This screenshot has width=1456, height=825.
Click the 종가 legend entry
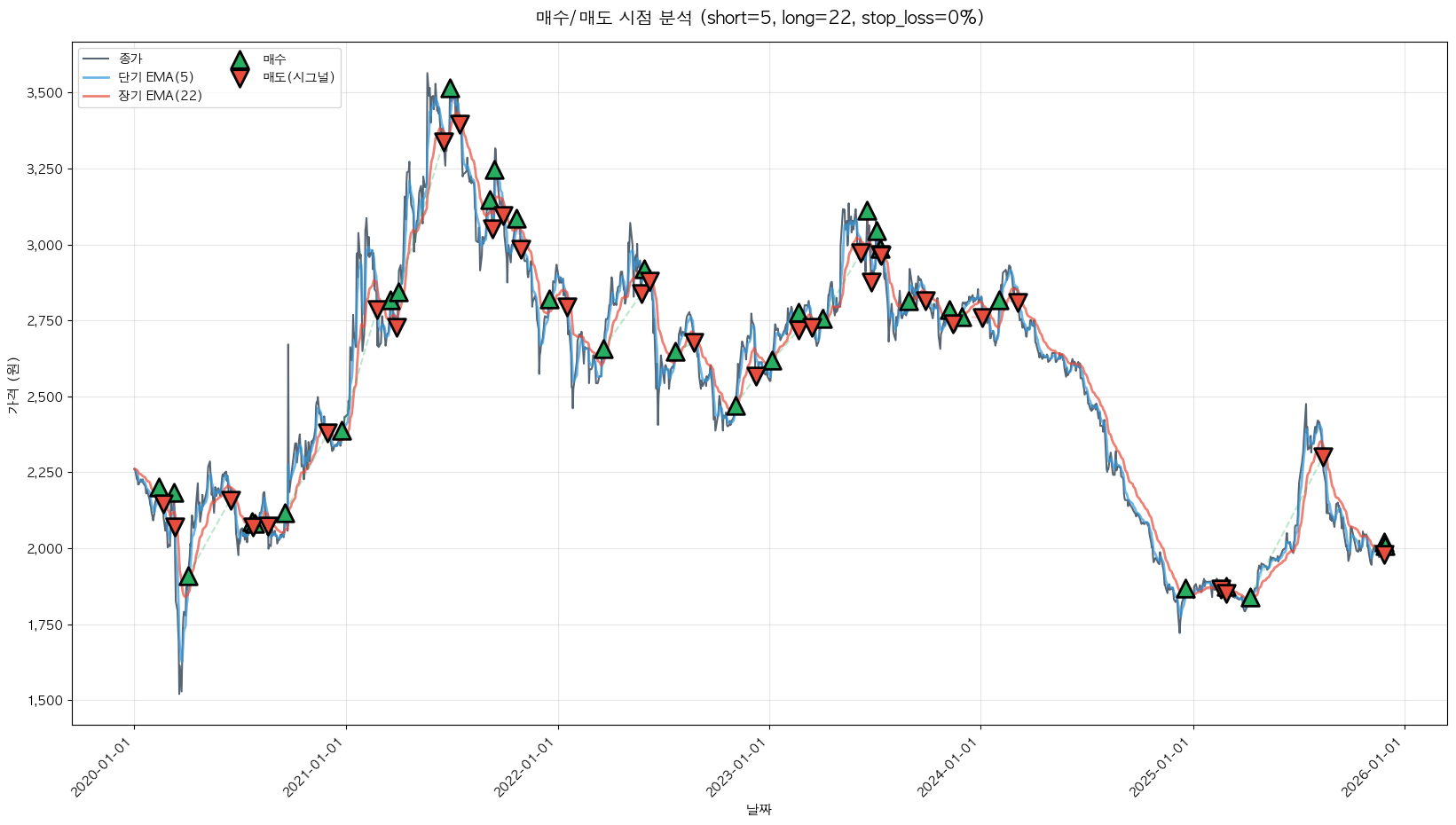130,59
